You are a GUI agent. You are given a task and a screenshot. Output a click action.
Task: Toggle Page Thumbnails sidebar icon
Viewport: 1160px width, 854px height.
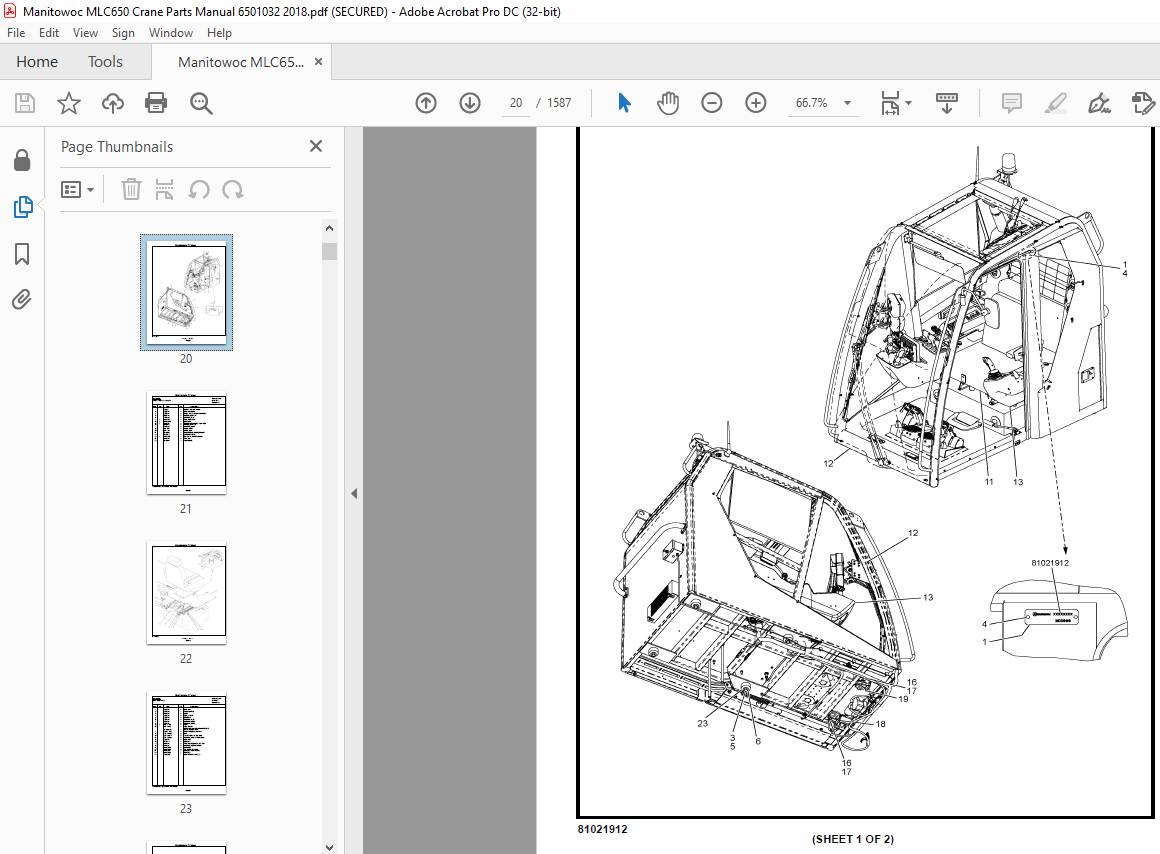point(23,207)
